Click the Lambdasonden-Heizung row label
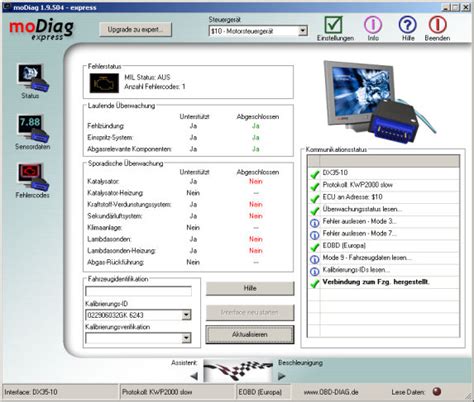The image size is (474, 402). pyautogui.click(x=121, y=251)
